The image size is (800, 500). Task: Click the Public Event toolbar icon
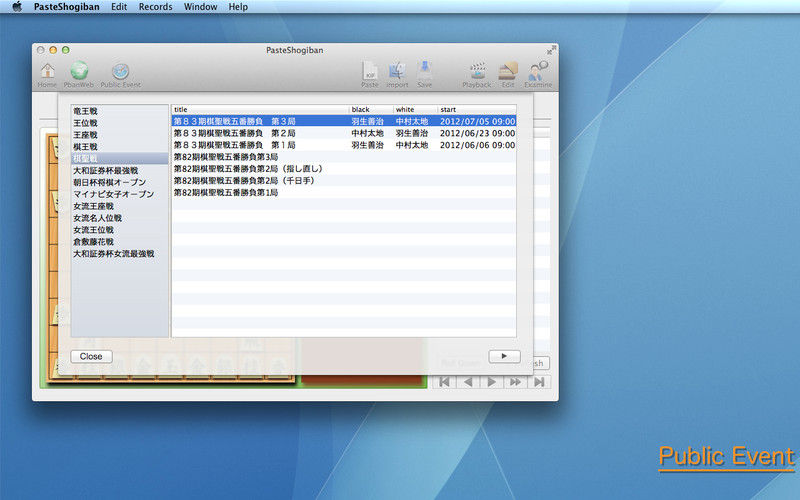click(120, 74)
